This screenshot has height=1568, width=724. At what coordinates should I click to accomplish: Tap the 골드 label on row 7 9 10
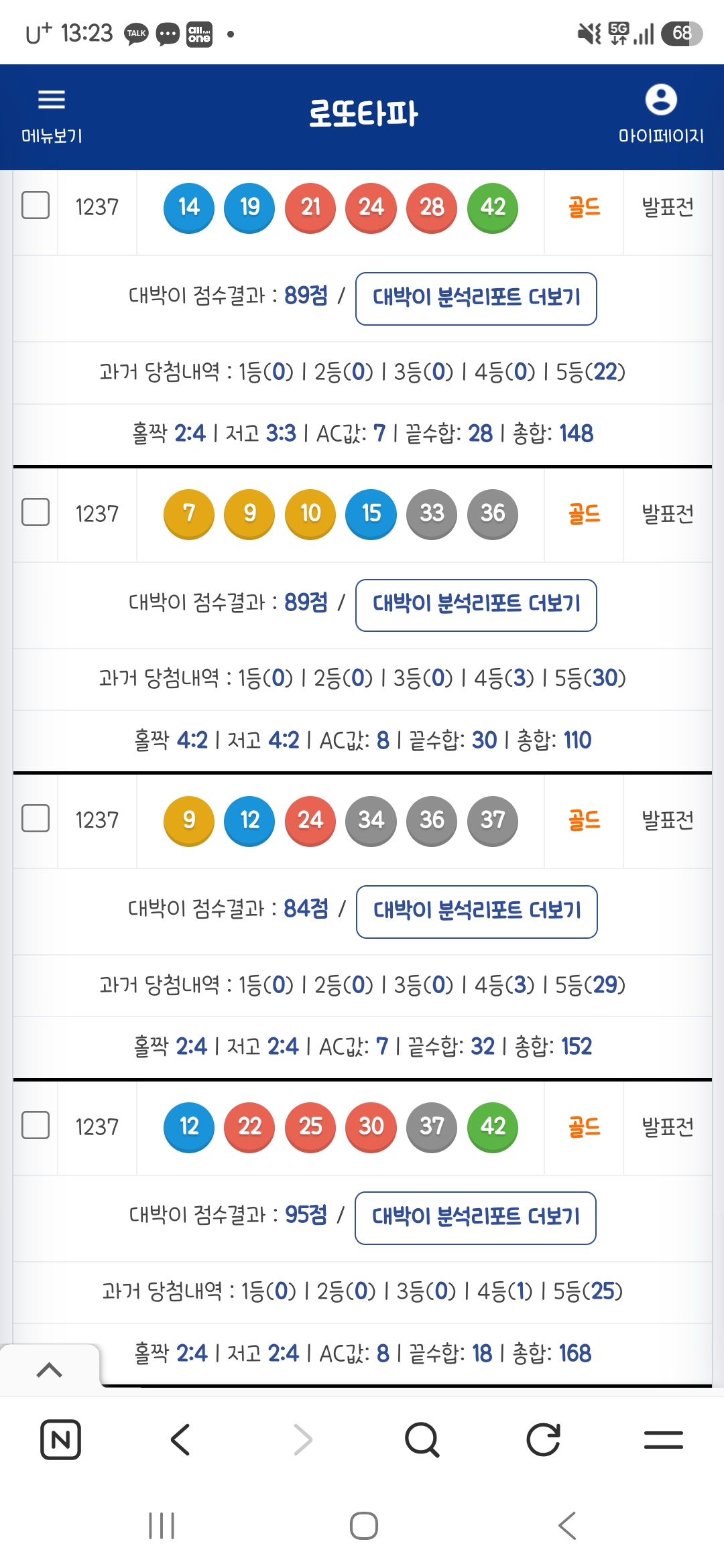coord(584,514)
